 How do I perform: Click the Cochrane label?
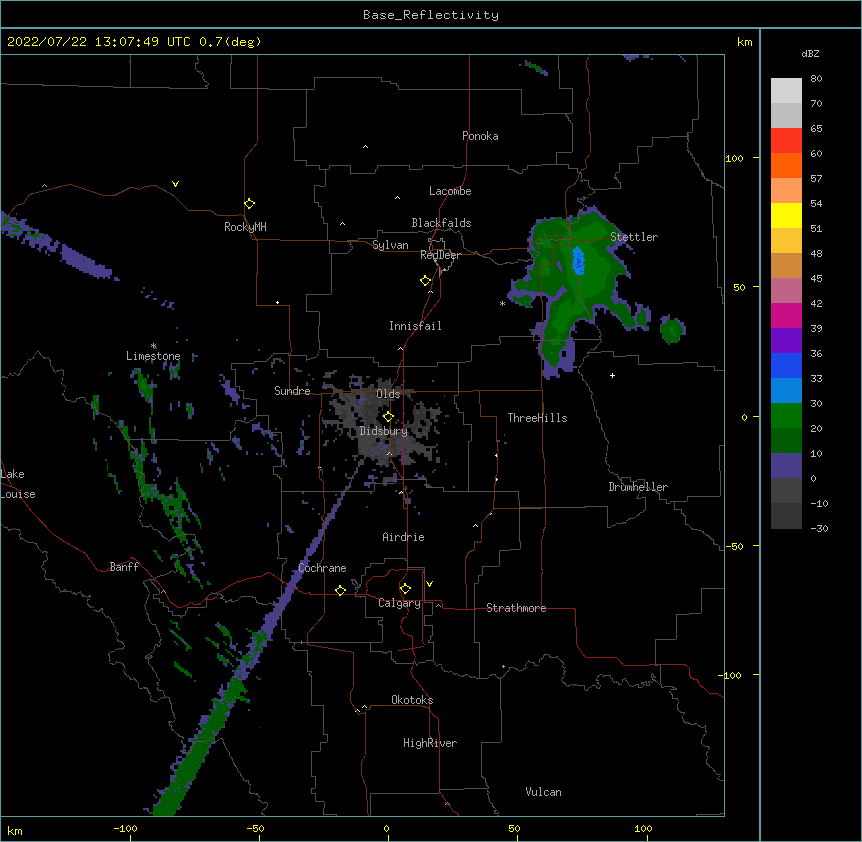click(x=322, y=568)
